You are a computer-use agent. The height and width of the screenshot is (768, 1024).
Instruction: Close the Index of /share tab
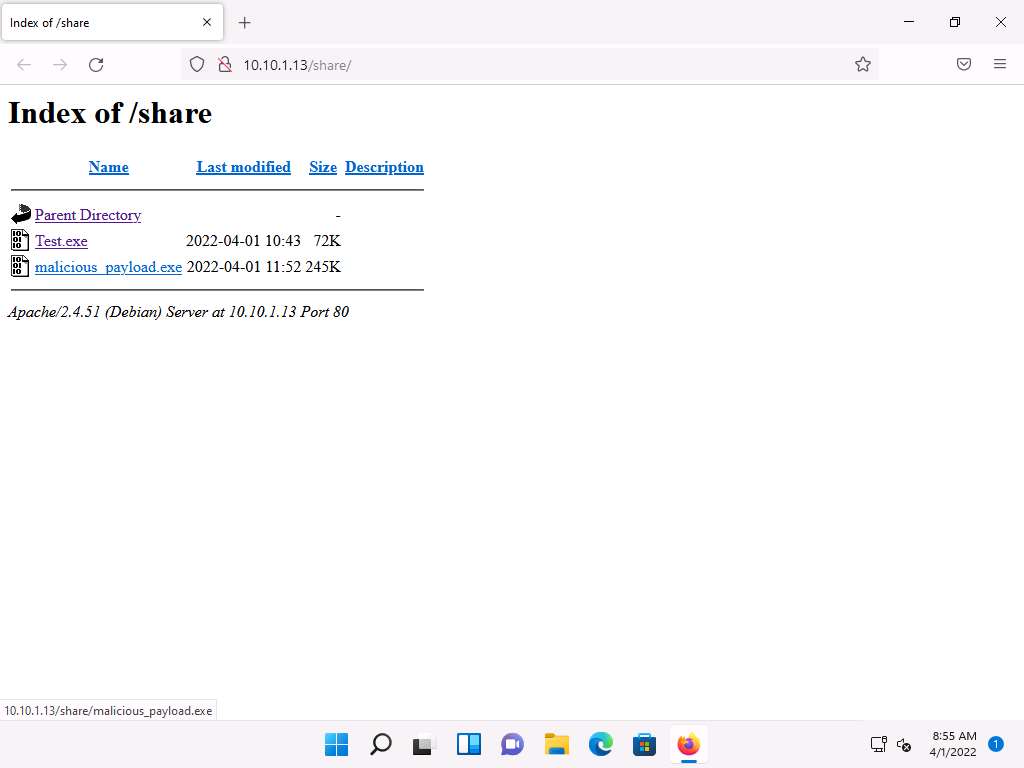point(207,22)
